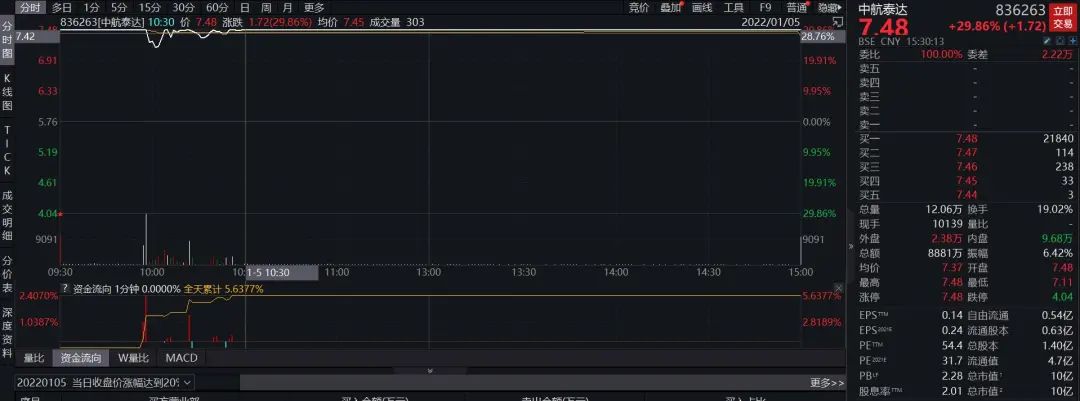1080x401 pixels.
Task: Select the 15分 period tab
Action: (x=149, y=8)
